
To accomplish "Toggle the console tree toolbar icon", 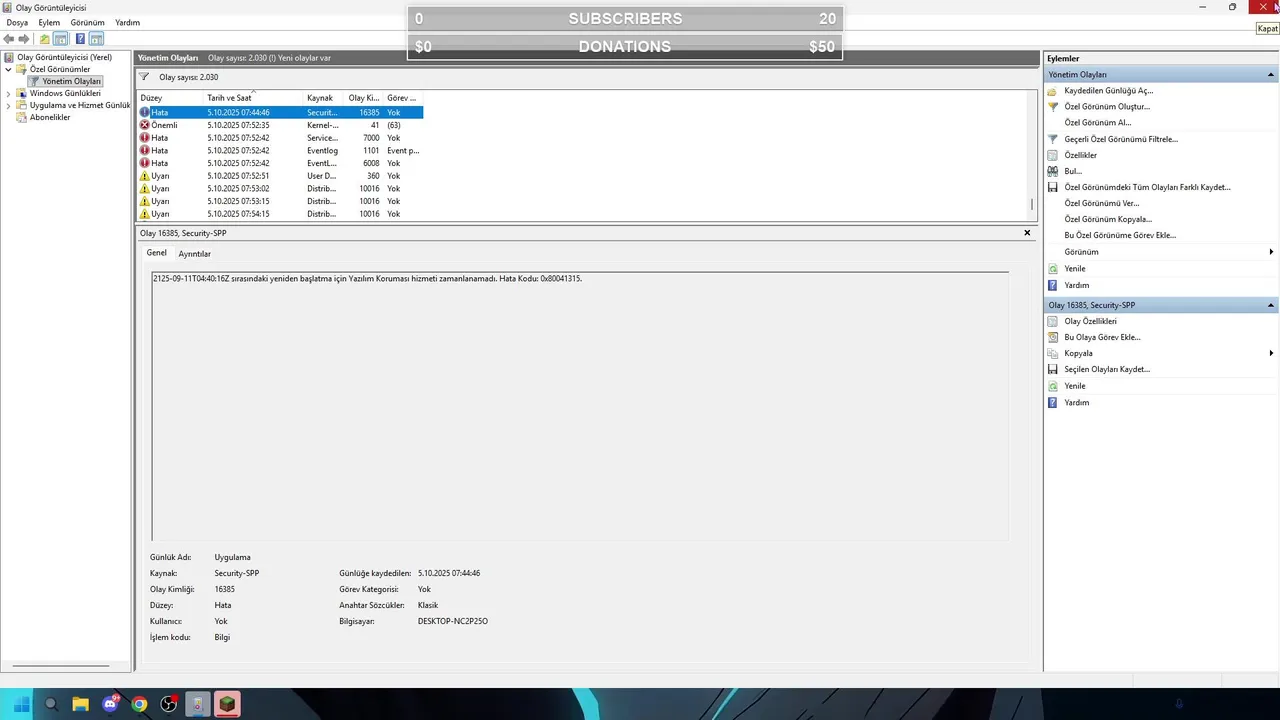I will [61, 39].
